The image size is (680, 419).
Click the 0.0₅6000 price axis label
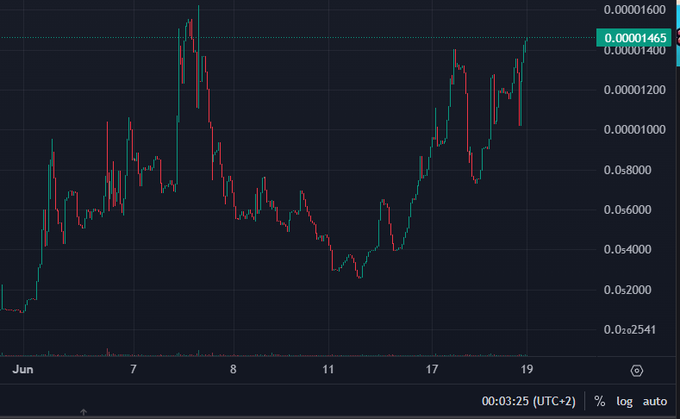point(628,210)
